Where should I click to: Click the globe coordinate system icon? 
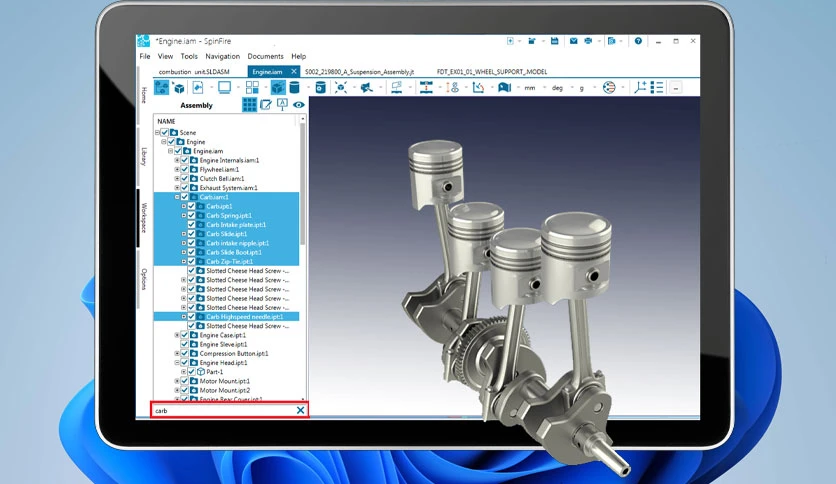pyautogui.click(x=609, y=87)
